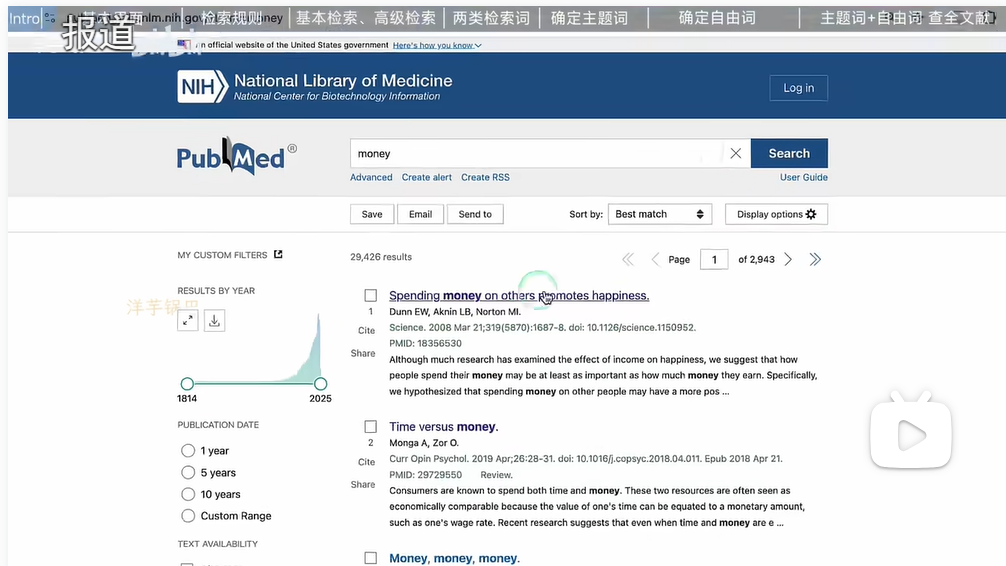Click the MY CUSTOM FILTERS text link
The height and width of the screenshot is (566, 1006).
coord(222,255)
